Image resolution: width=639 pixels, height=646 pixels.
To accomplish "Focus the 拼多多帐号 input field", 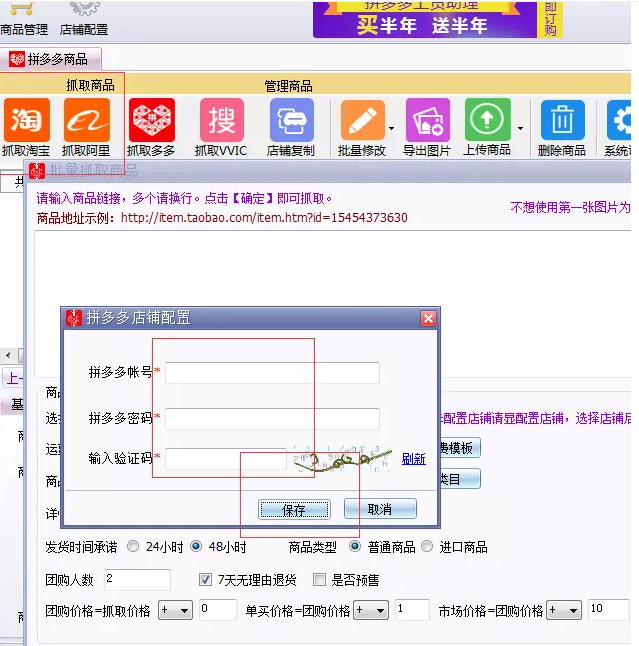I will point(272,373).
